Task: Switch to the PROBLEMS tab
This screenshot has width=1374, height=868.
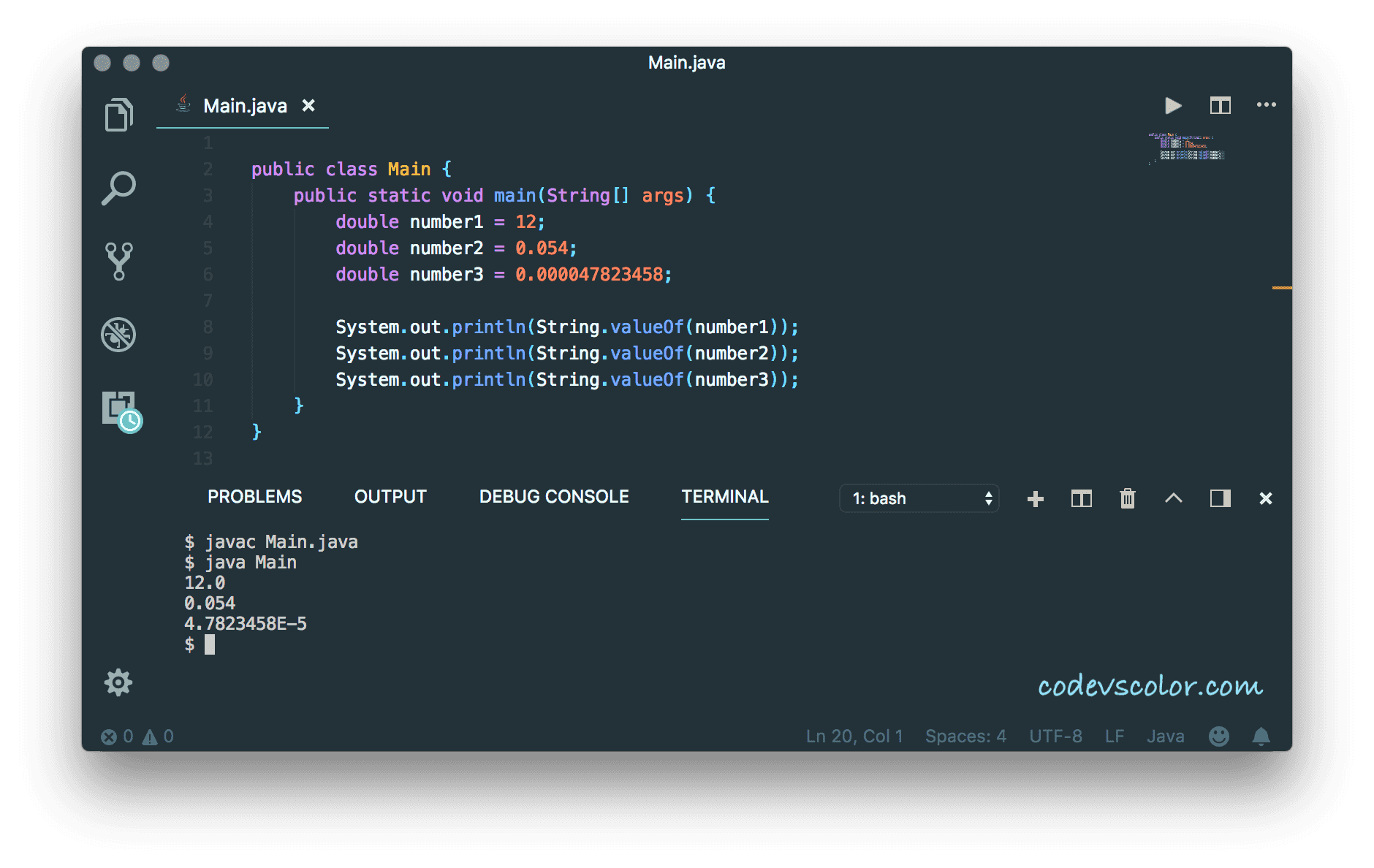Action: click(x=254, y=497)
